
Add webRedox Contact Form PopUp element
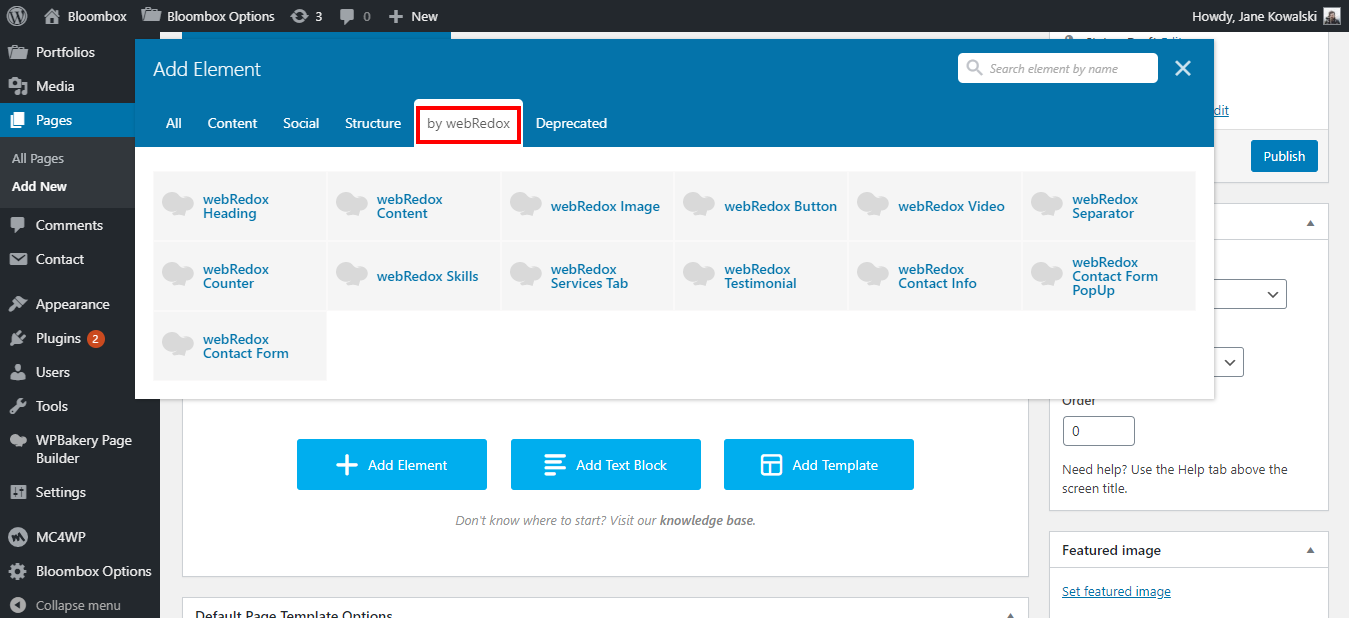pyautogui.click(x=1109, y=276)
